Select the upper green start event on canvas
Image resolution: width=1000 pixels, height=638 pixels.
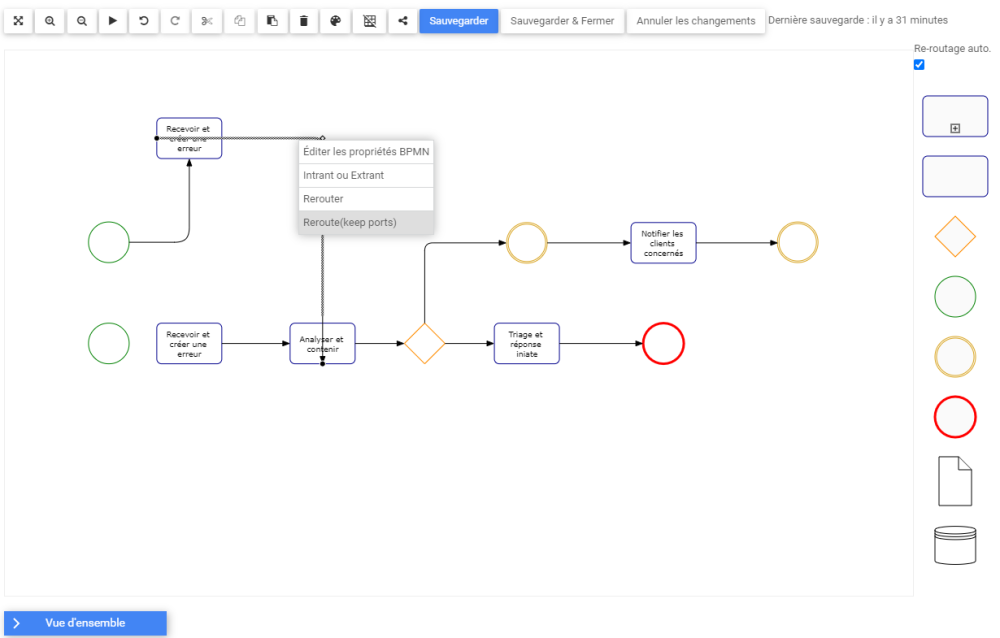[108, 242]
